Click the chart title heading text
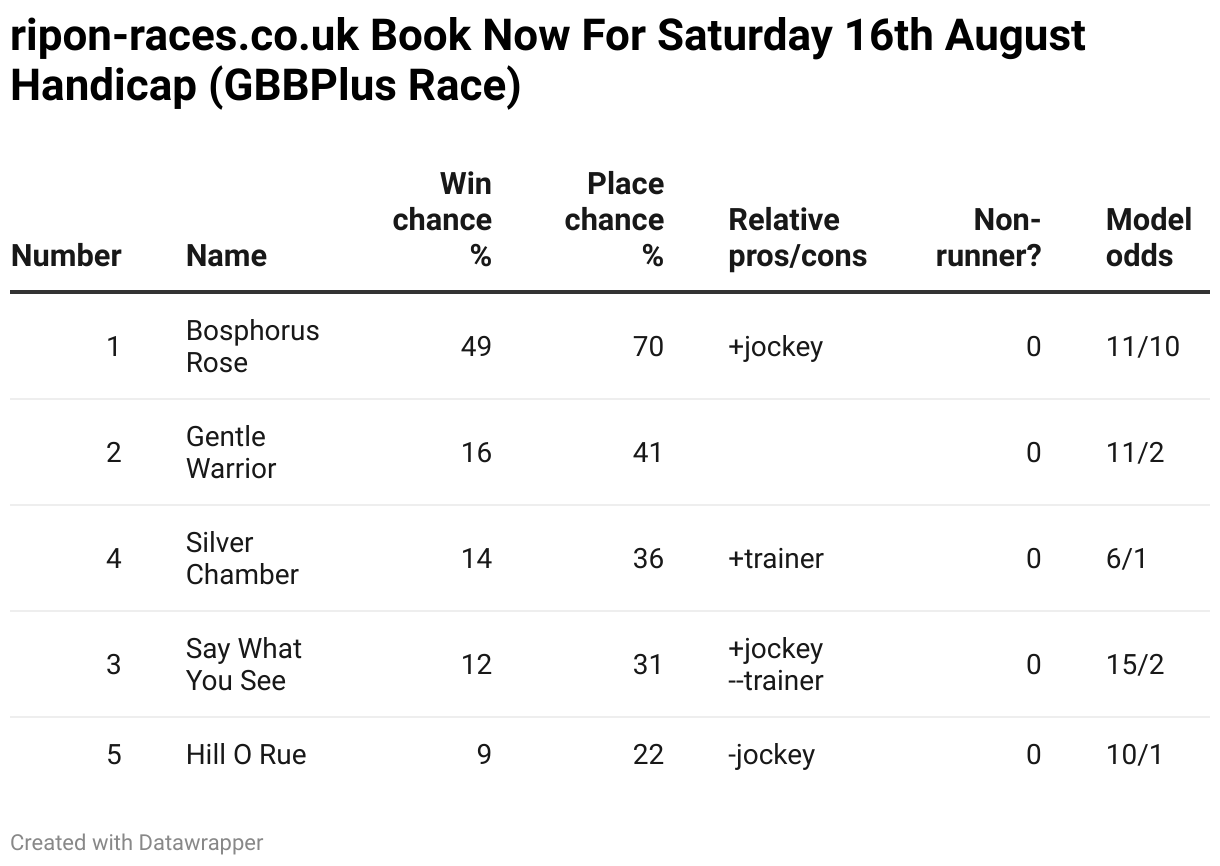Image resolution: width=1220 pixels, height=866 pixels. tap(548, 61)
